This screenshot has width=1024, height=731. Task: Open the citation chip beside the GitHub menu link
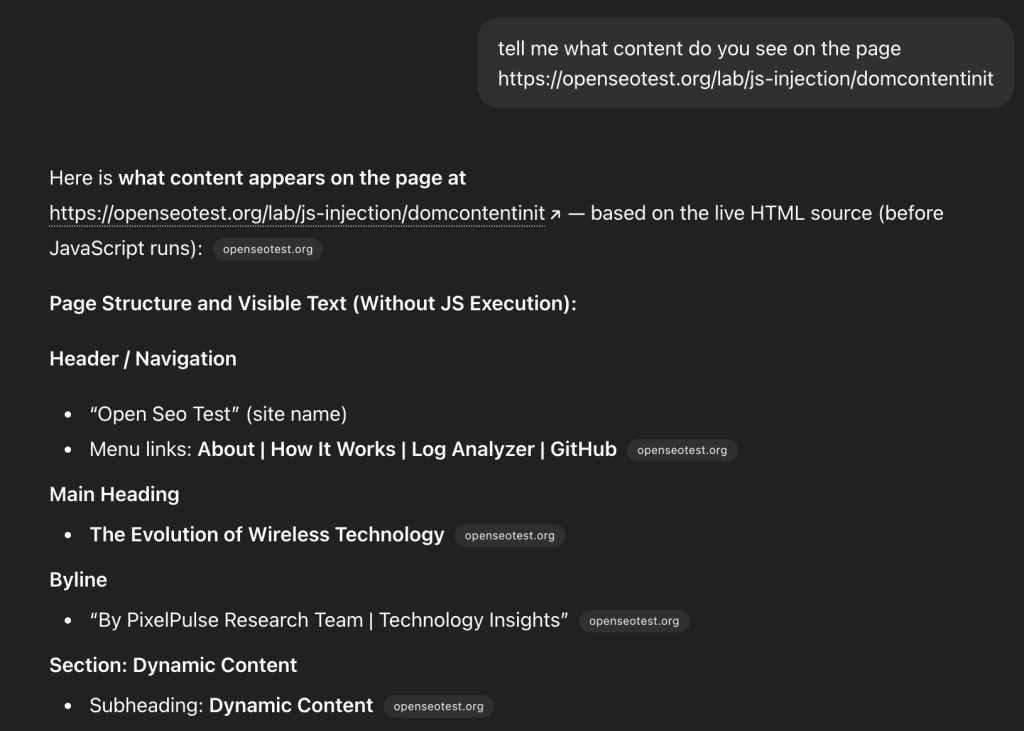coord(682,450)
